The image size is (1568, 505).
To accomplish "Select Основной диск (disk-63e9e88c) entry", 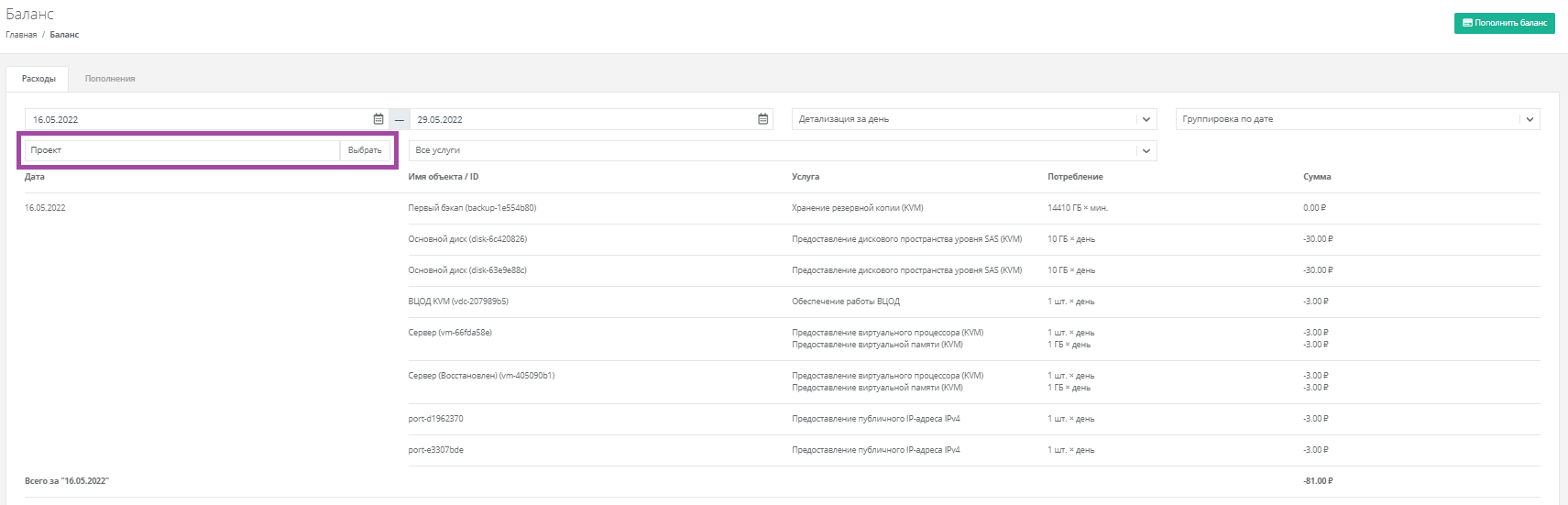I will (467, 270).
